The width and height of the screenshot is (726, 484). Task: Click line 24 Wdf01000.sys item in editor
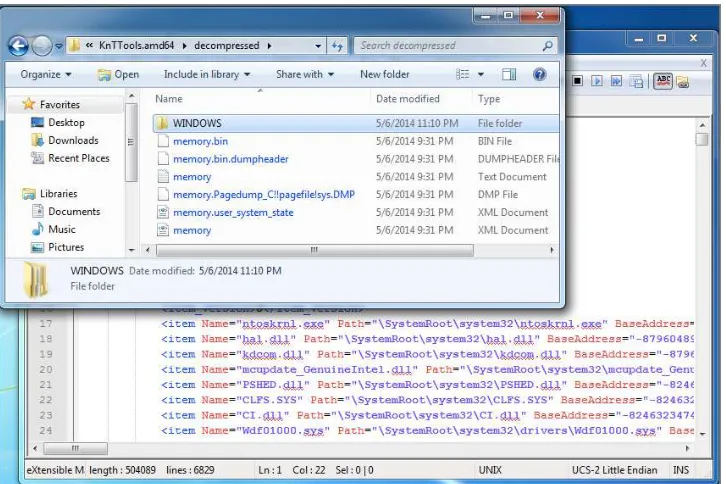[x=426, y=431]
